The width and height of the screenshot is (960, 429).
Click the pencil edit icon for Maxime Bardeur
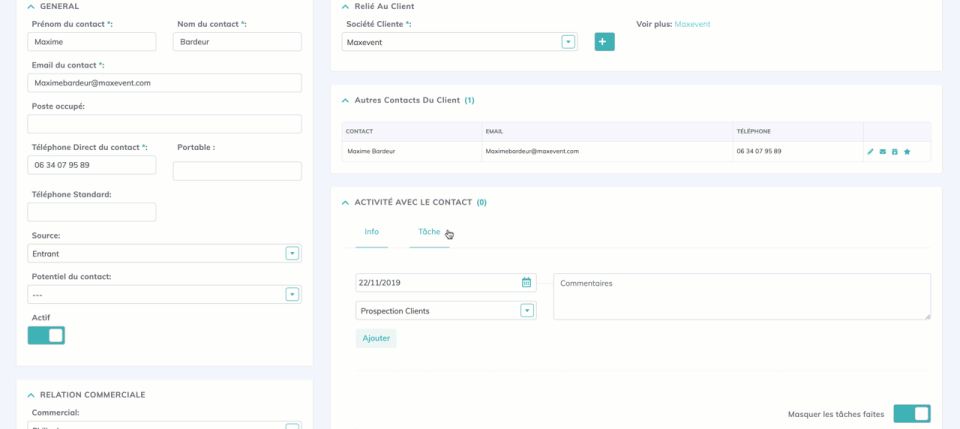click(x=870, y=152)
